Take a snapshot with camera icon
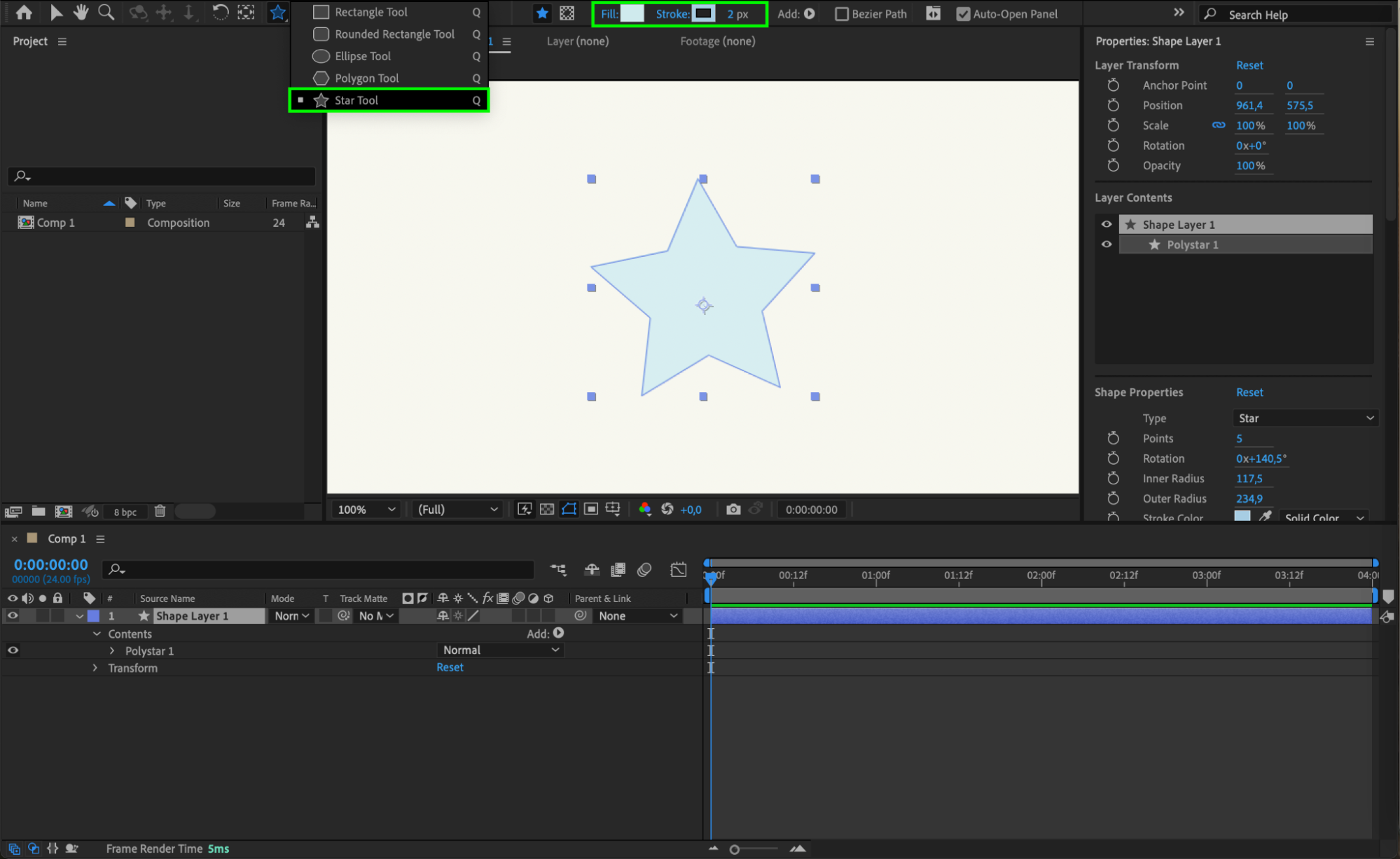The image size is (1400, 859). (x=733, y=510)
